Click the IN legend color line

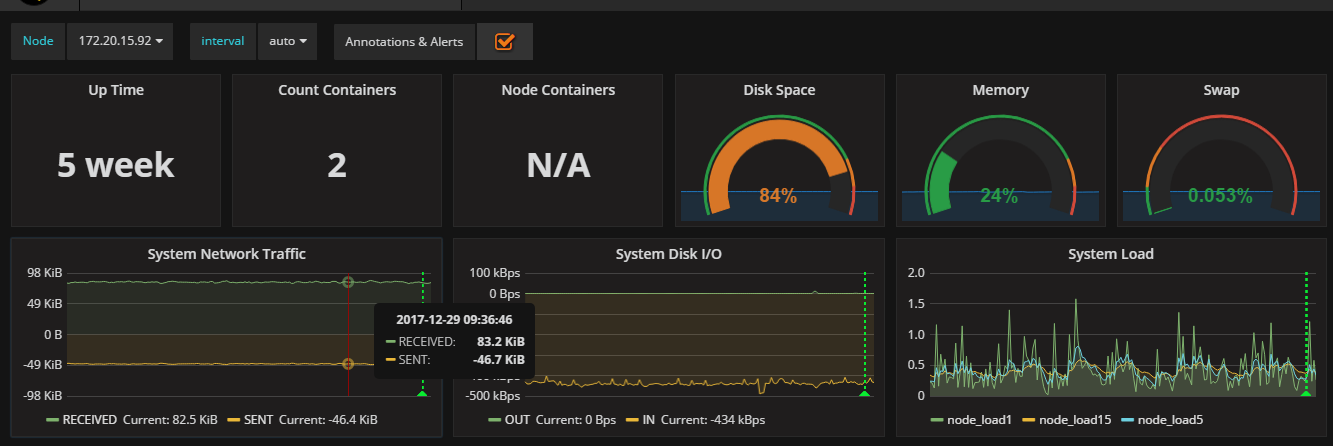coord(634,419)
